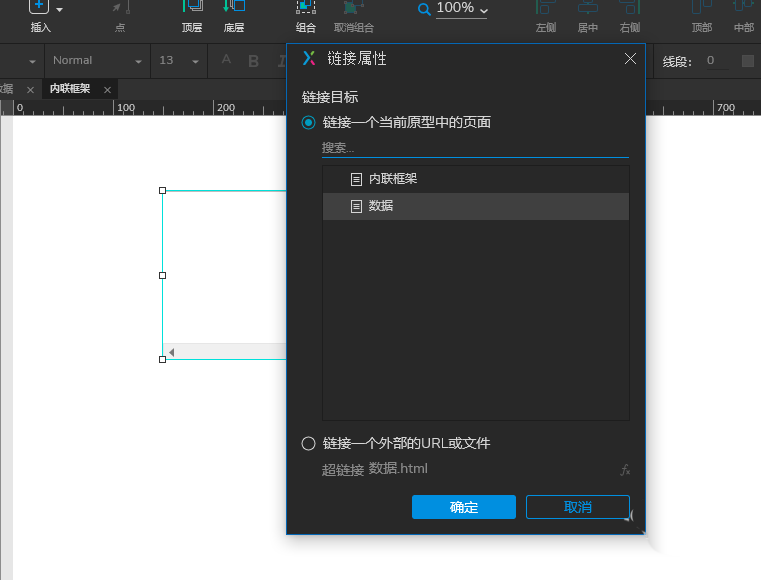
Task: Choose the text color A icon
Action: coord(226,60)
